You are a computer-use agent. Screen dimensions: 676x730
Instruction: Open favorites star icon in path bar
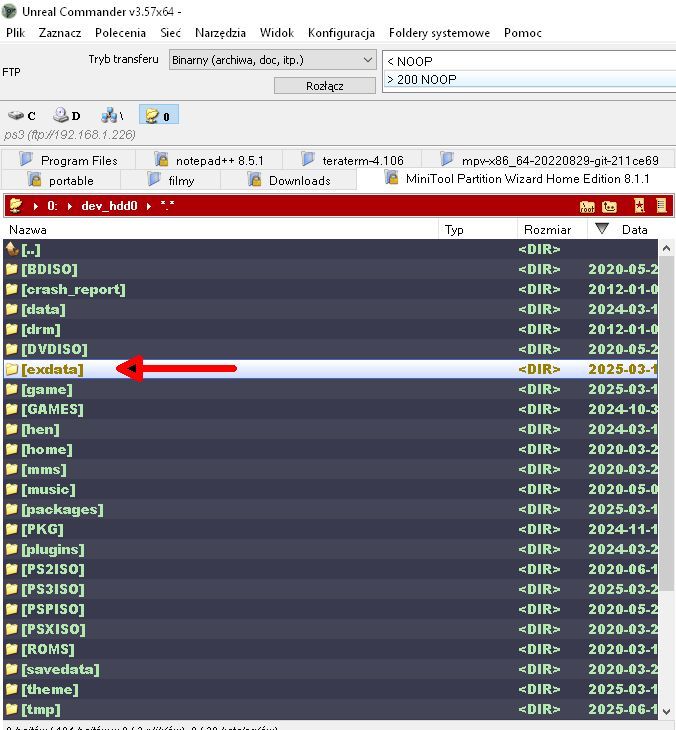pos(639,206)
